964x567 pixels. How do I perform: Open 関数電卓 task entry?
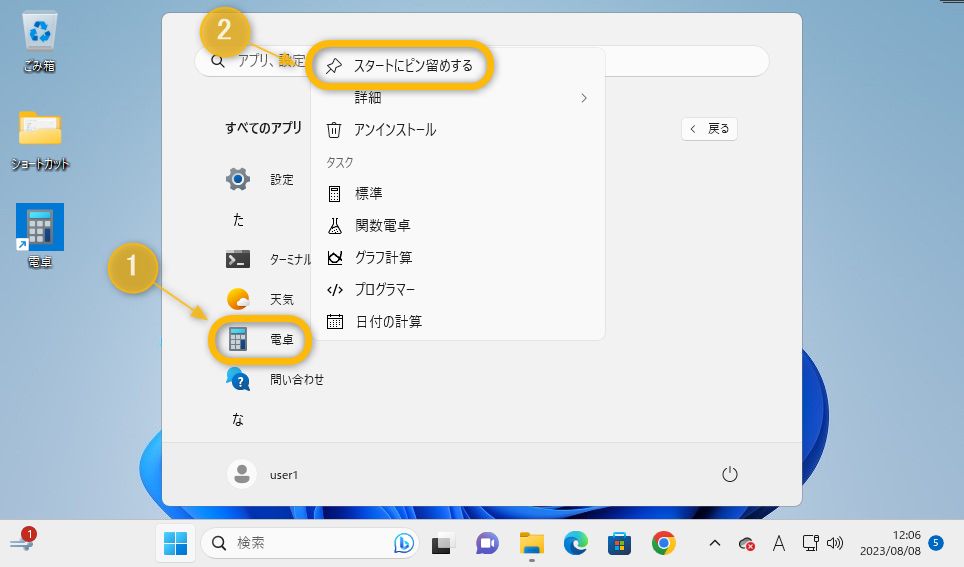point(458,226)
